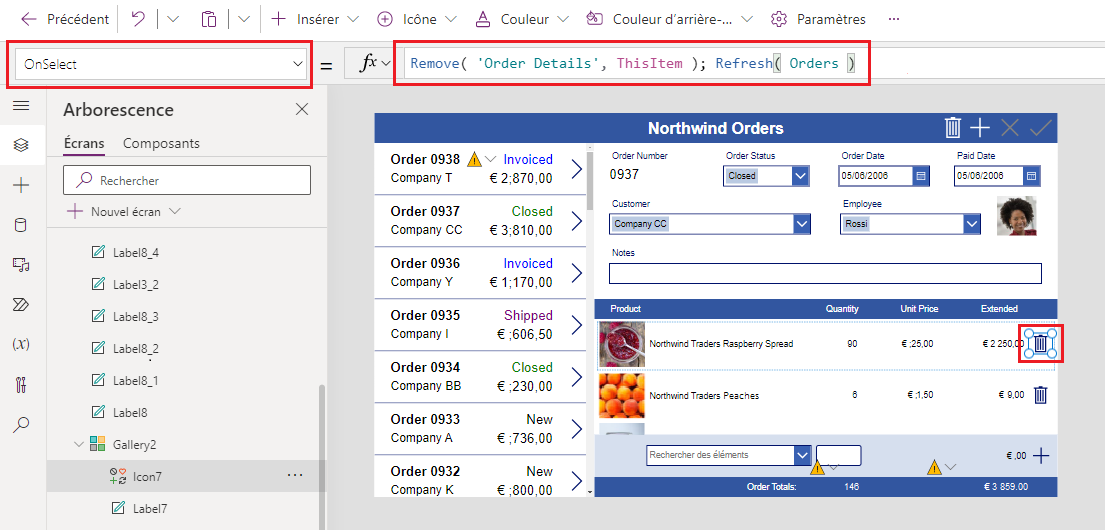Click the header plus add-order icon
Screen dimensions: 1105x530
pyautogui.click(x=980, y=128)
